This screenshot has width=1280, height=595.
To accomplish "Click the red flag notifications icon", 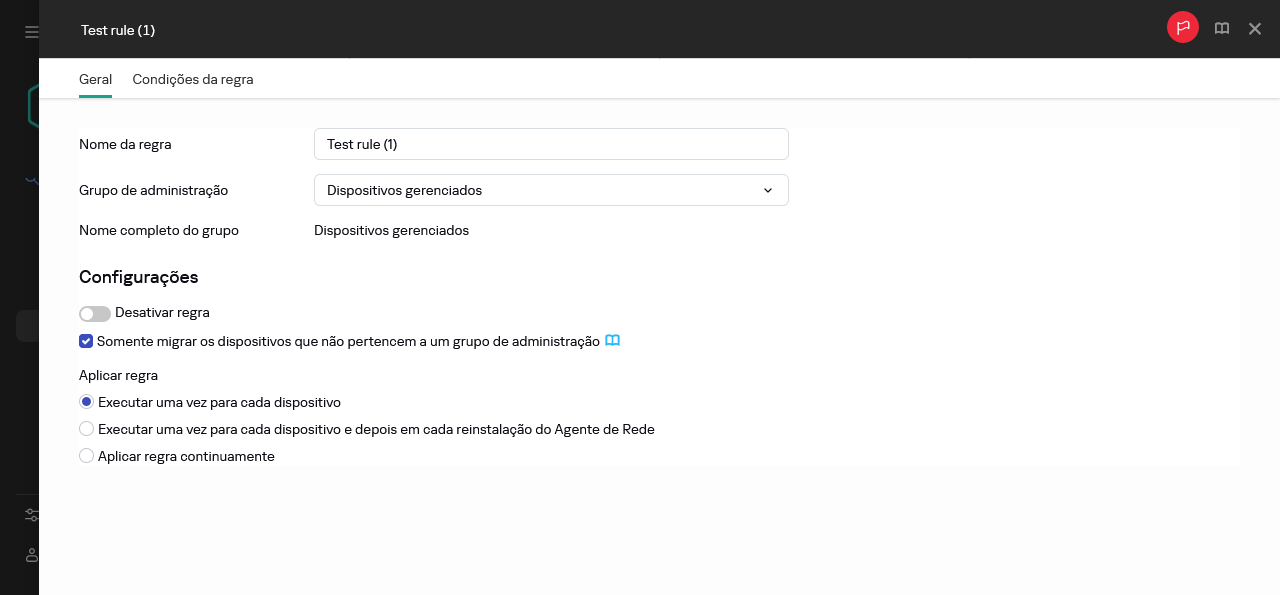I will click(x=1182, y=28).
